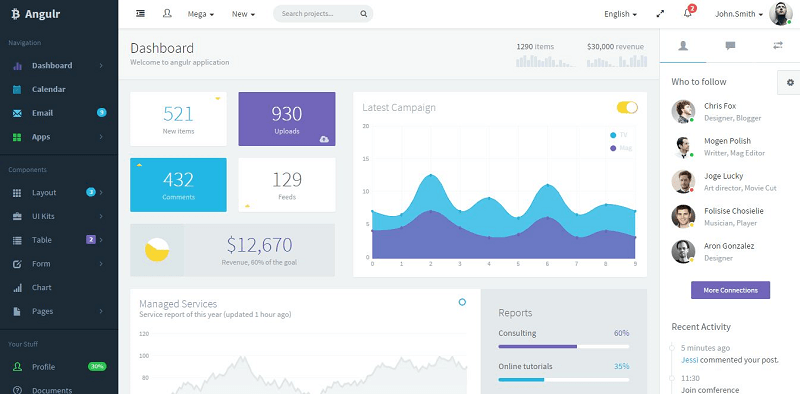Viewport: 800px width, 394px height.
Task: Click the 30% Profile badge
Action: (x=97, y=366)
